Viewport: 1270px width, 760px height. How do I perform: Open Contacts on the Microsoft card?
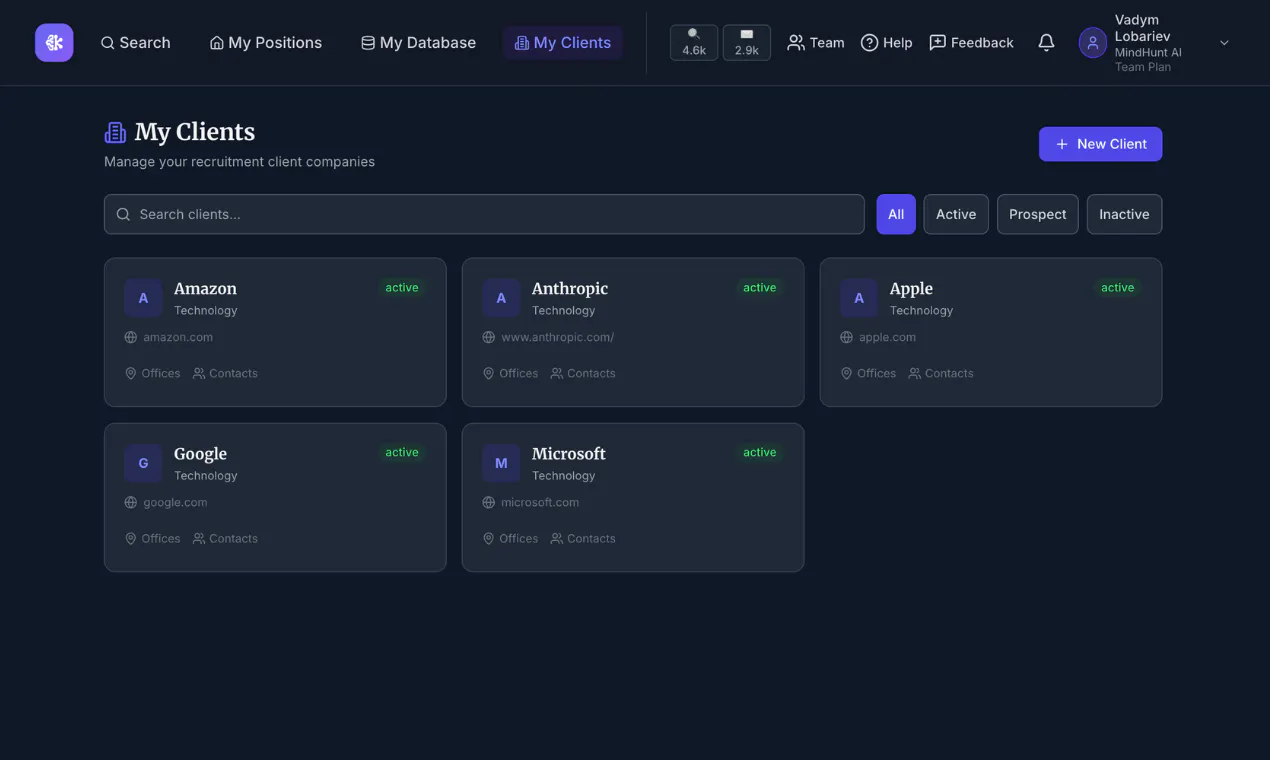click(583, 538)
